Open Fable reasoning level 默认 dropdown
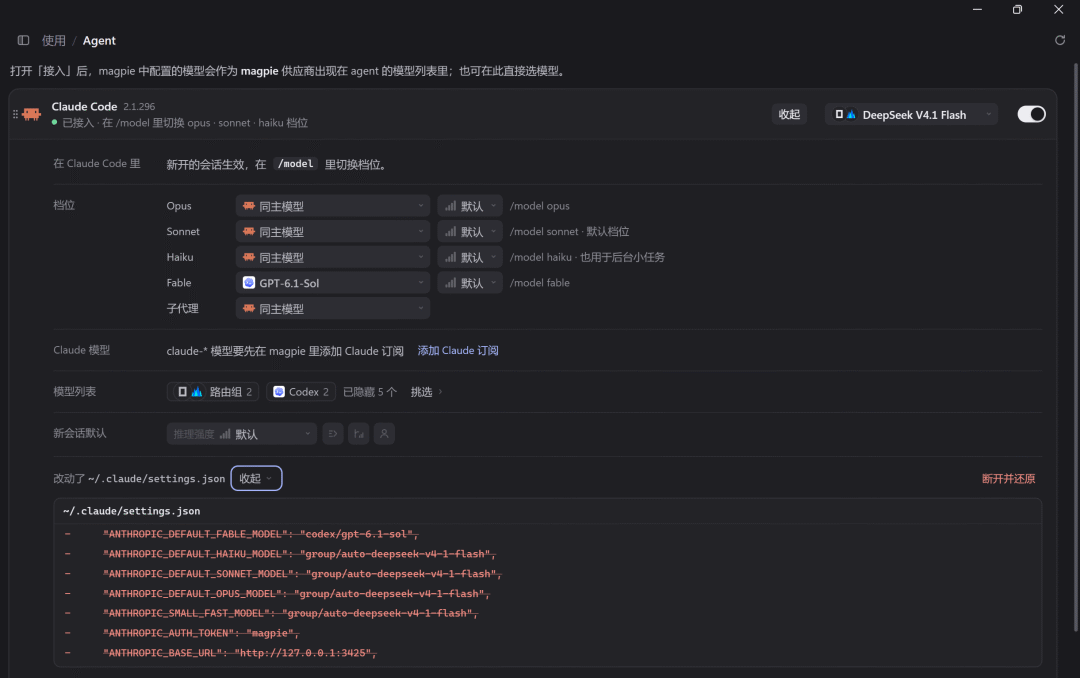1080x678 pixels. (x=470, y=283)
